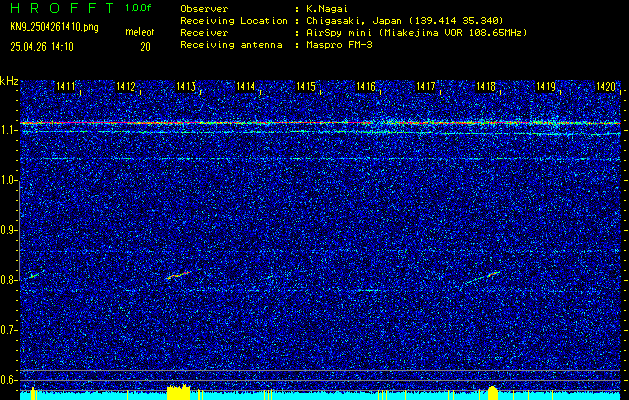Click the 1416 time marker
The width and height of the screenshot is (629, 400).
point(366,86)
